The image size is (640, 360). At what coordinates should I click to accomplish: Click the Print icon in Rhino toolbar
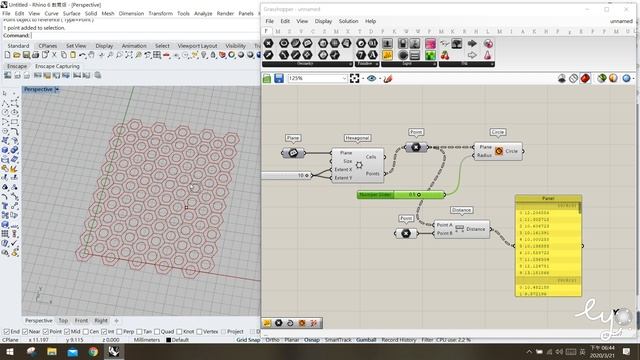coord(36,55)
